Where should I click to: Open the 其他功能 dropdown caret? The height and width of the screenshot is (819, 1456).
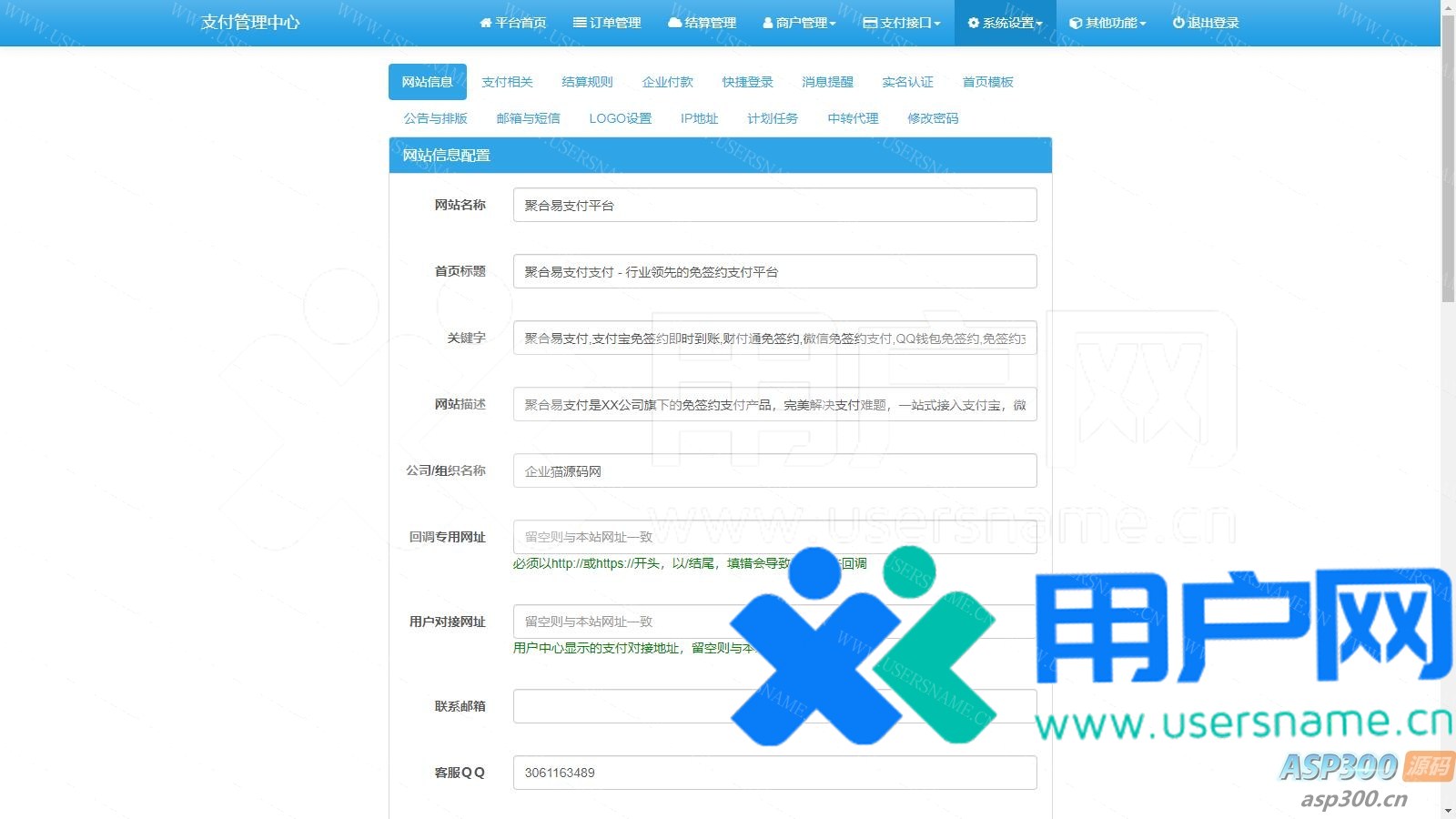pos(1143,24)
